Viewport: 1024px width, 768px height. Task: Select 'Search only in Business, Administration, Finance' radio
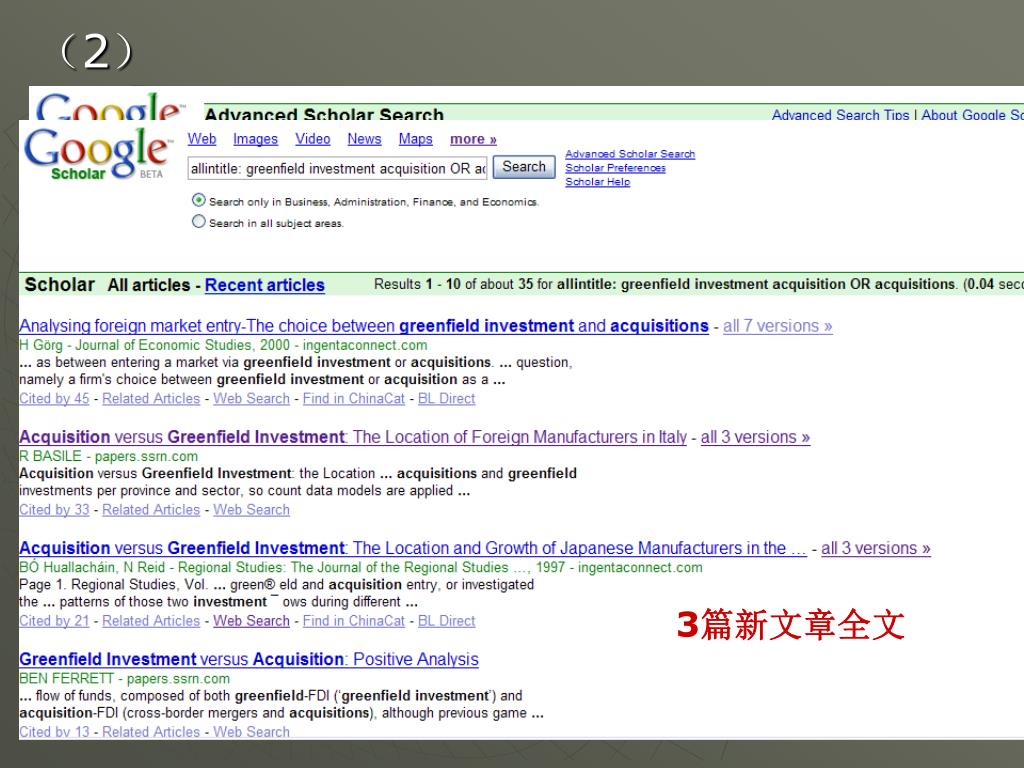(199, 200)
